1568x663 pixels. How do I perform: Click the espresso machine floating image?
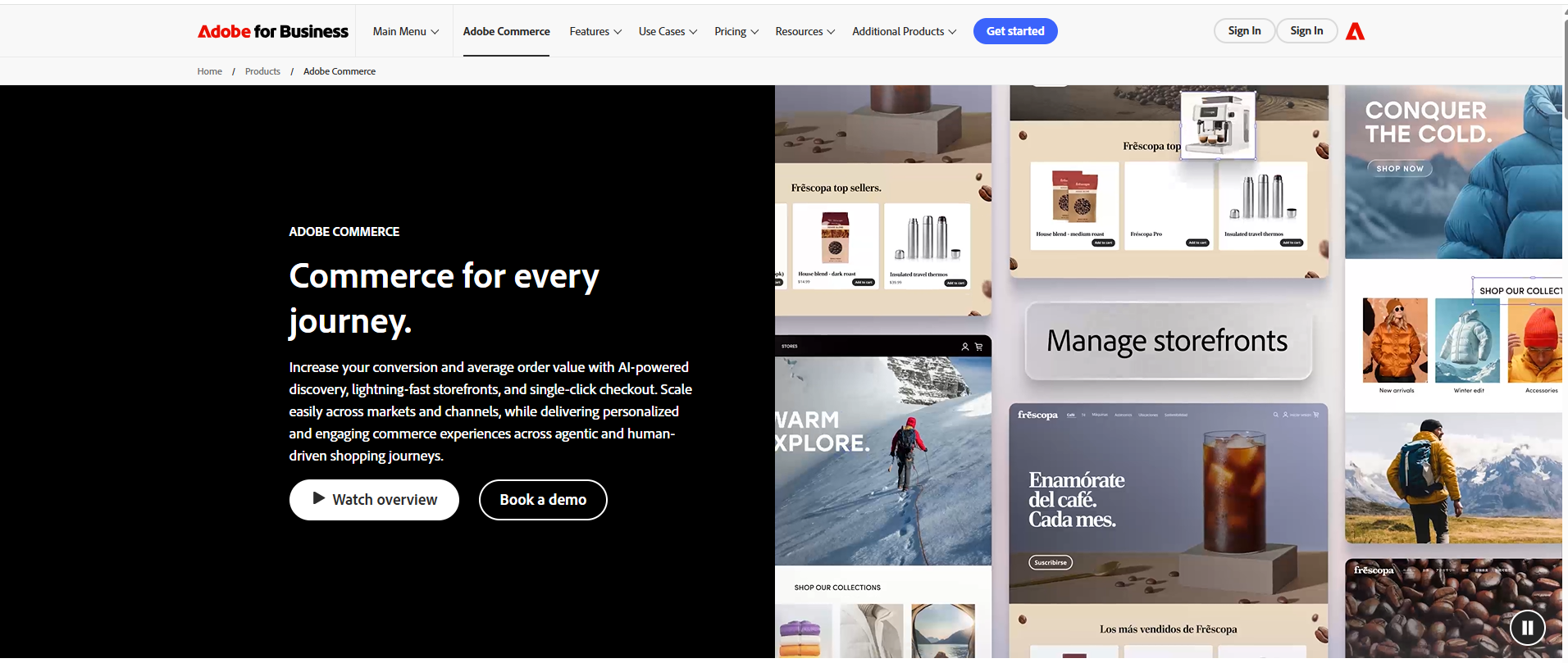point(1218,125)
